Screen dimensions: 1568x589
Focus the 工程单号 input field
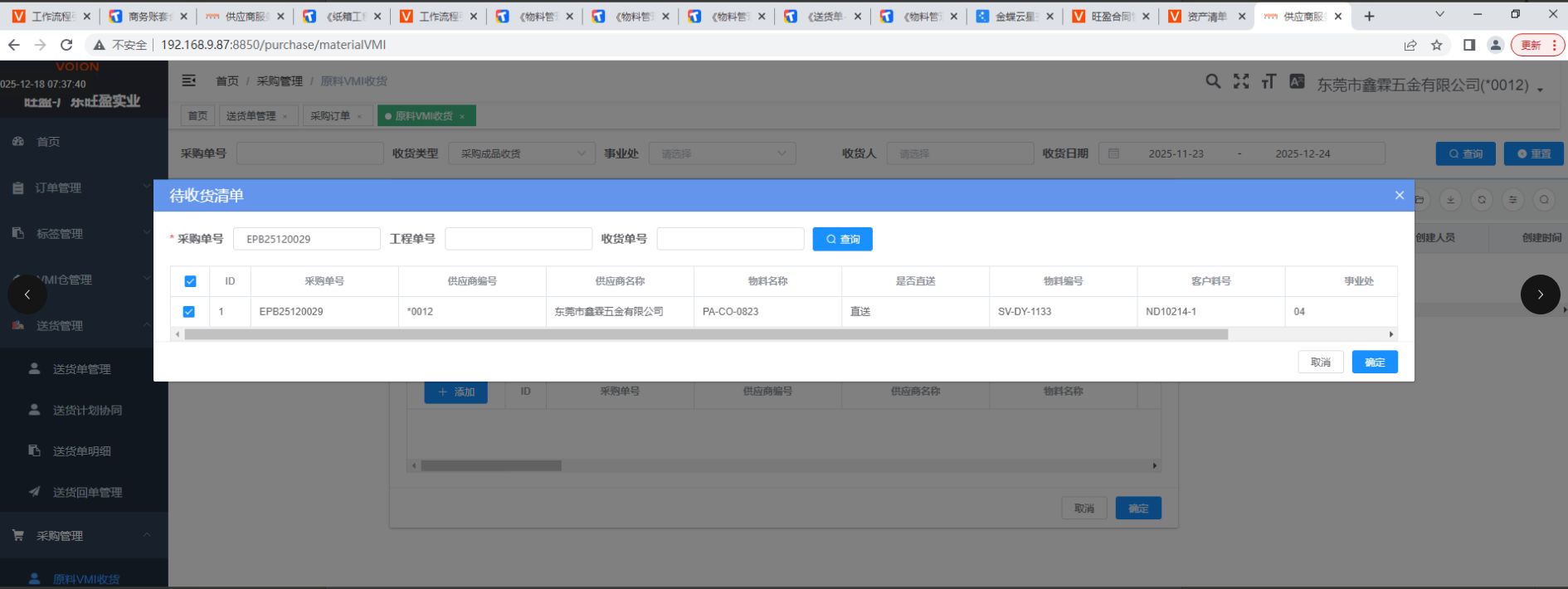coord(519,239)
